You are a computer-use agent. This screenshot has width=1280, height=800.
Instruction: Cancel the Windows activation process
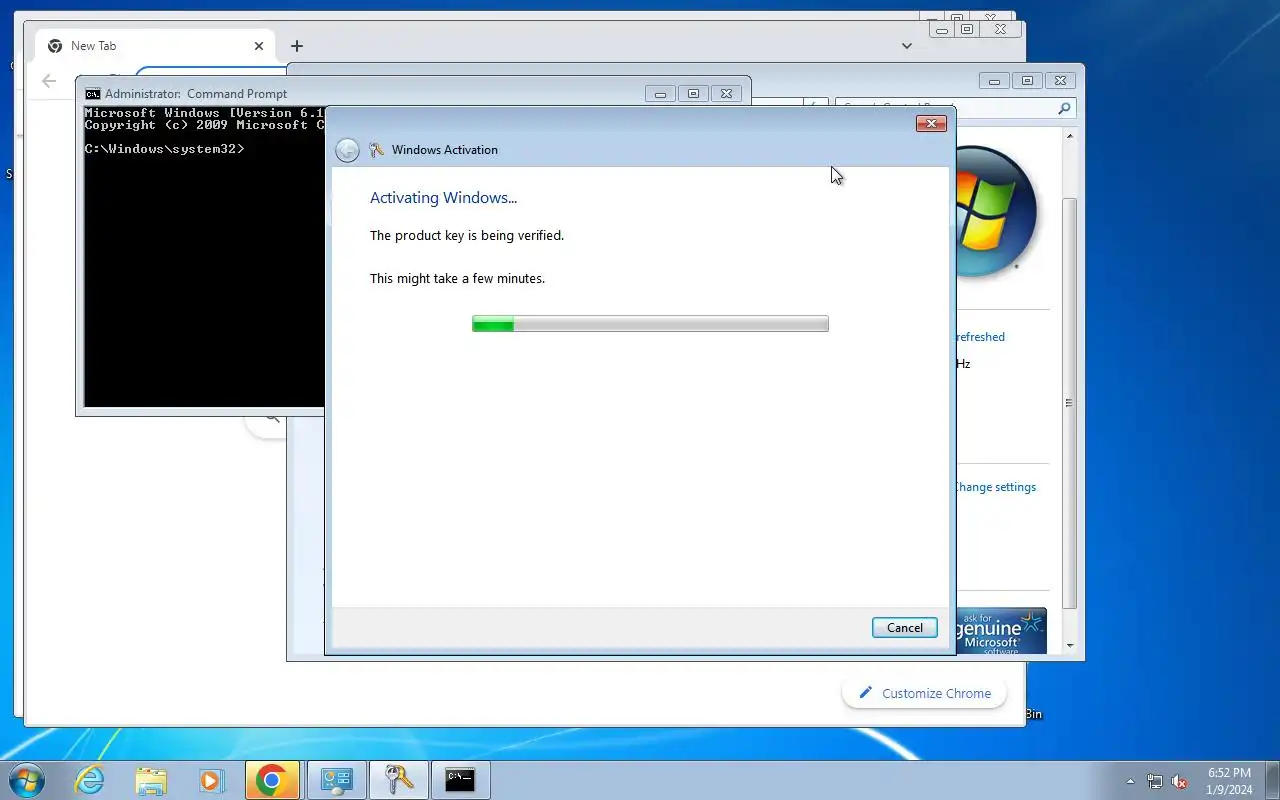[904, 627]
